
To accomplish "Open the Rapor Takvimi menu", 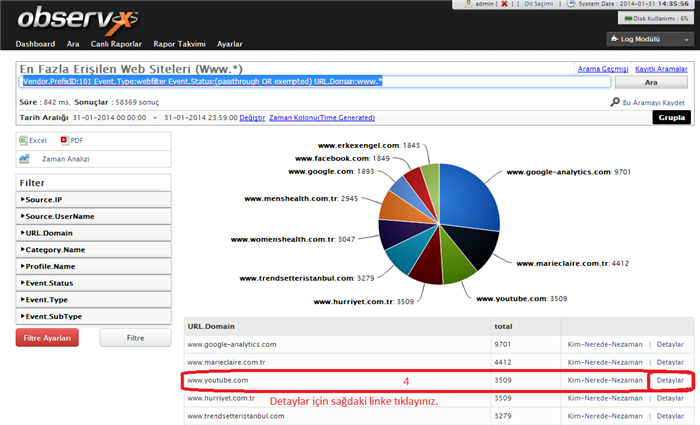I will coord(179,44).
